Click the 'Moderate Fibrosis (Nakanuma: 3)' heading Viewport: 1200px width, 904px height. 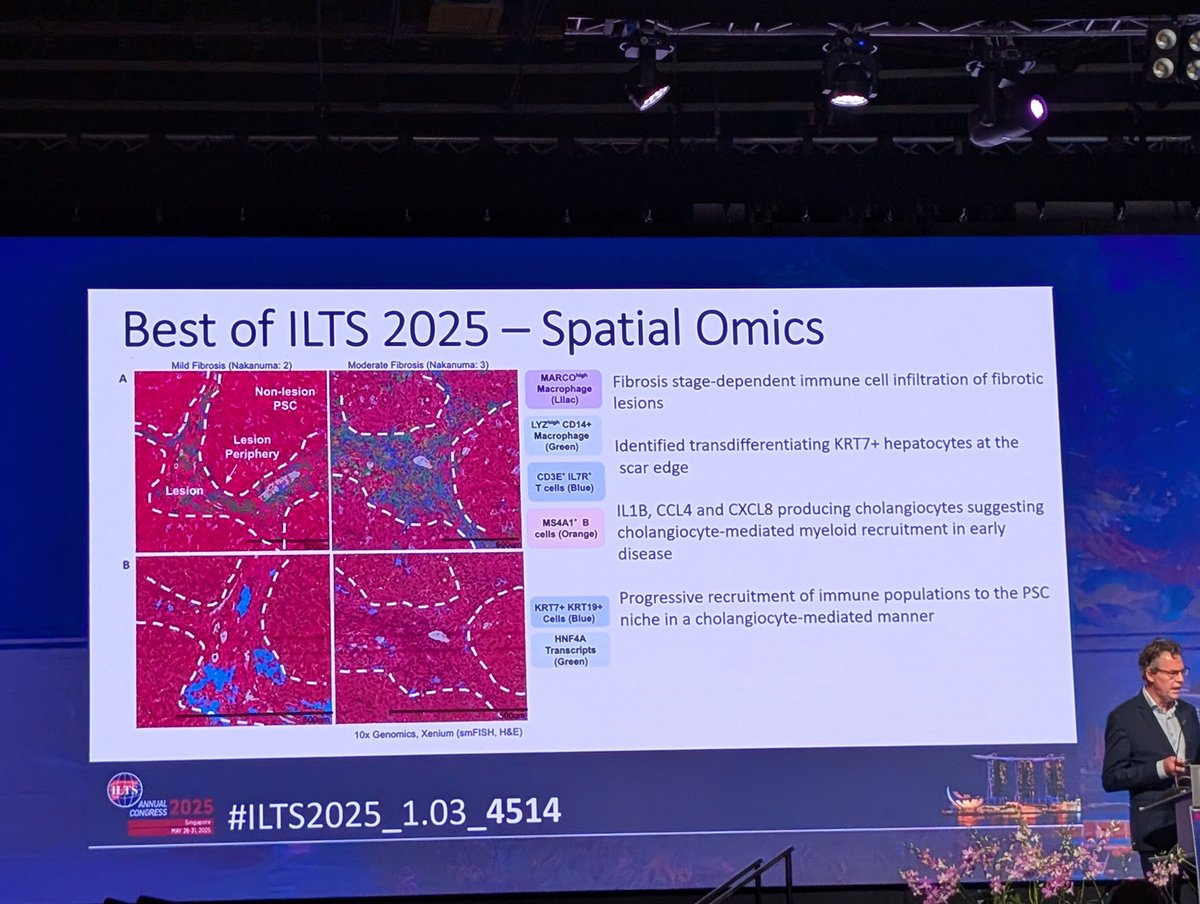(x=418, y=363)
